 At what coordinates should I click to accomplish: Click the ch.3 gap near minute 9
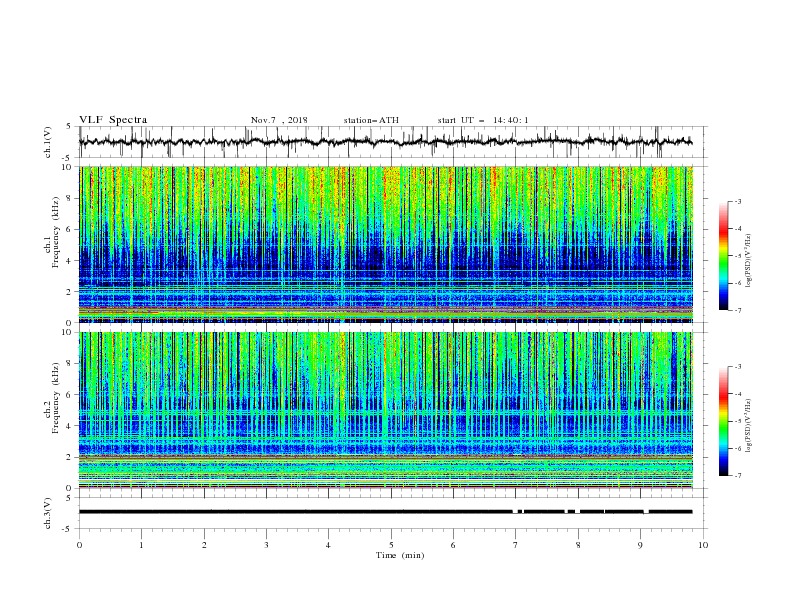click(646, 512)
